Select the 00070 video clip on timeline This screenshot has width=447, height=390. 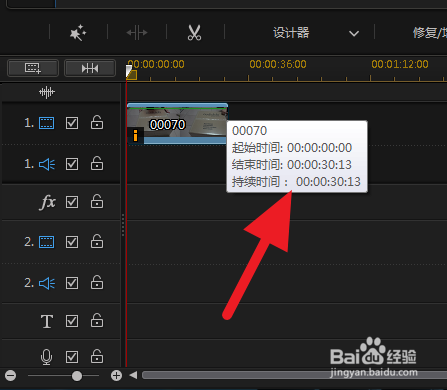pyautogui.click(x=177, y=124)
